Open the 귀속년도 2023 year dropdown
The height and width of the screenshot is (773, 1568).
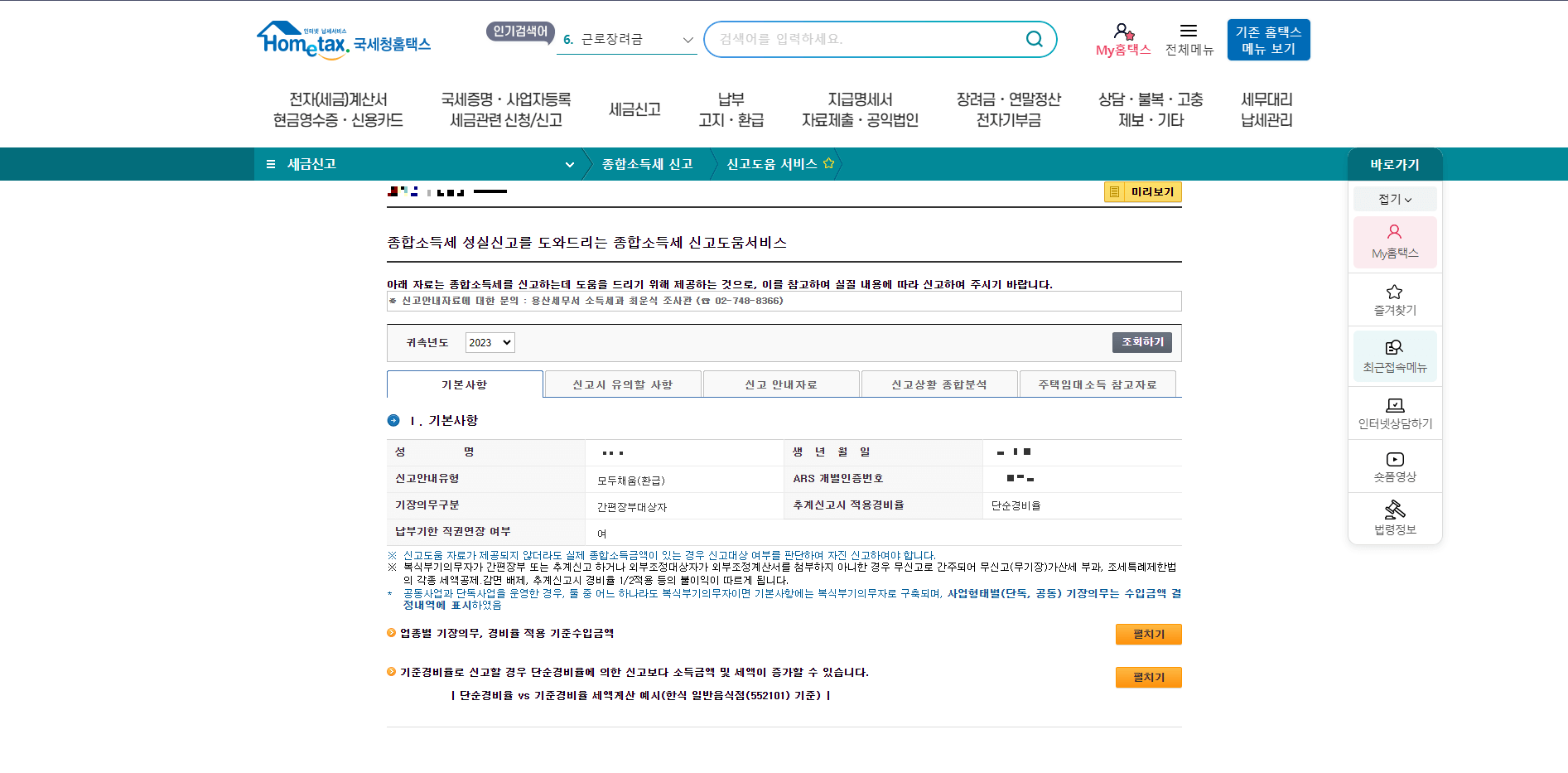click(x=489, y=342)
